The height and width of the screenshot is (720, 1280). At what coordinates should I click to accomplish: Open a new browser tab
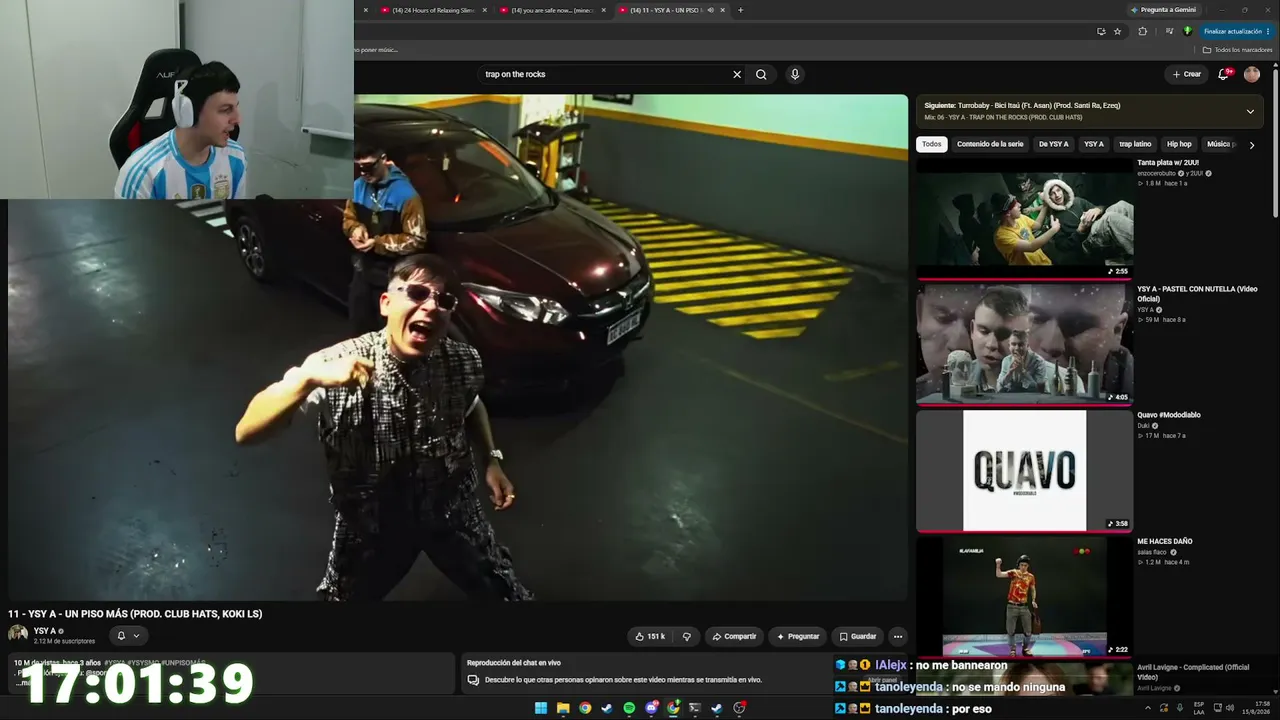point(740,10)
